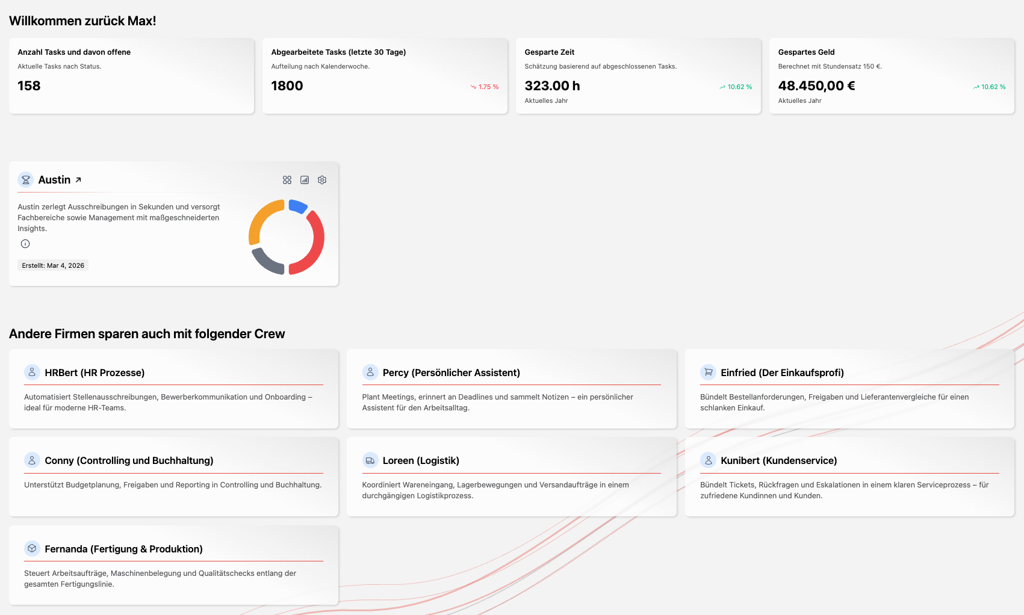Click the Fernanda box icon
Viewport: 1024px width, 615px height.
tap(32, 548)
